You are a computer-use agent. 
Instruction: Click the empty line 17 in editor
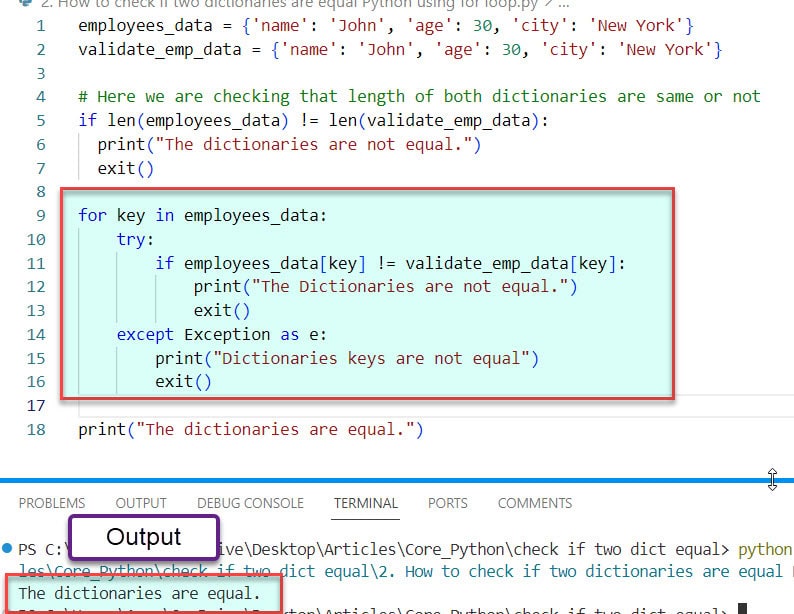[435, 406]
